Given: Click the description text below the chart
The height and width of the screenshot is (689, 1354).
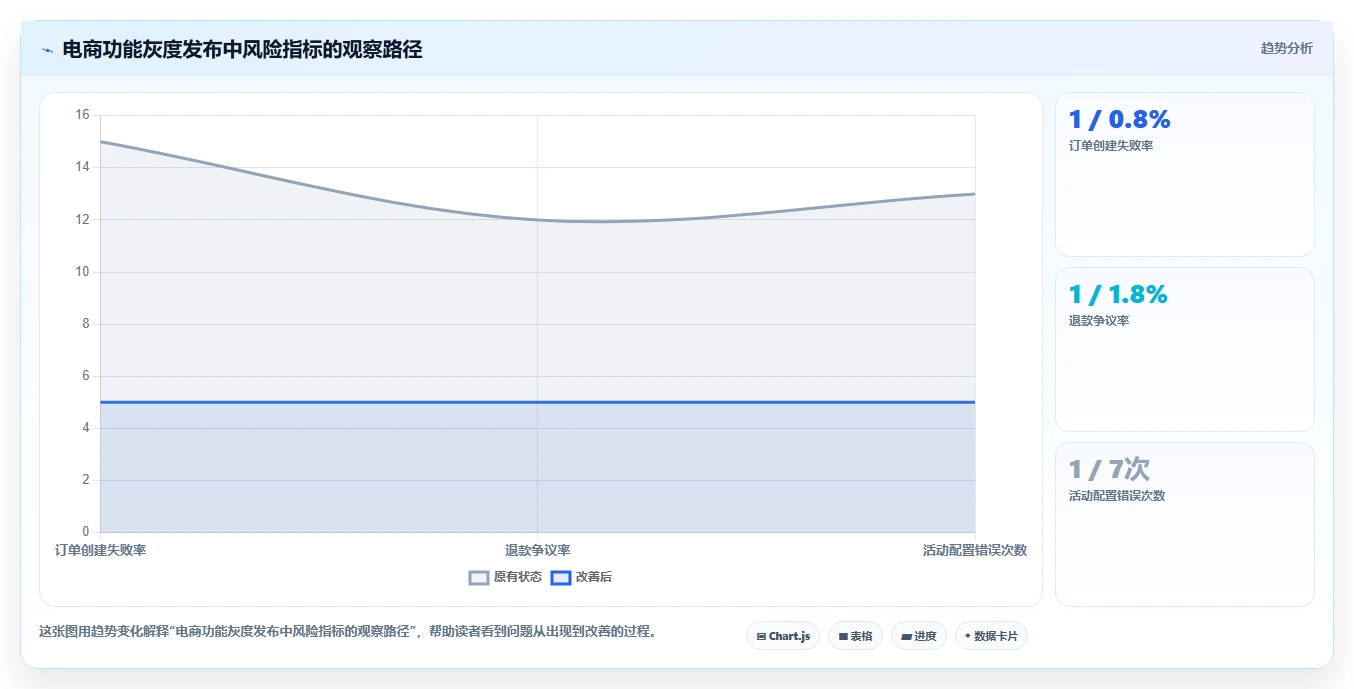Looking at the screenshot, I should coord(348,632).
